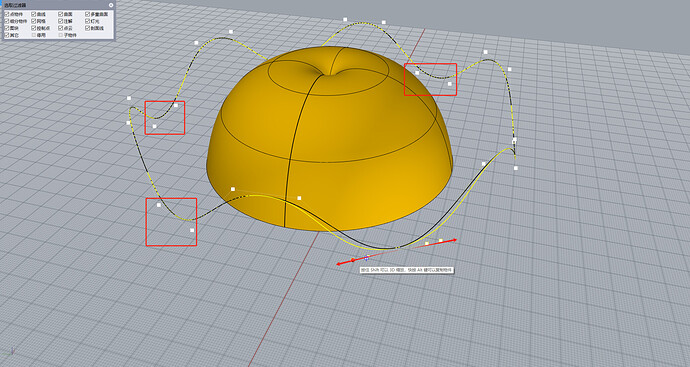Uncheck the 曲面 filter checkbox
The image size is (690, 367).
tap(61, 14)
